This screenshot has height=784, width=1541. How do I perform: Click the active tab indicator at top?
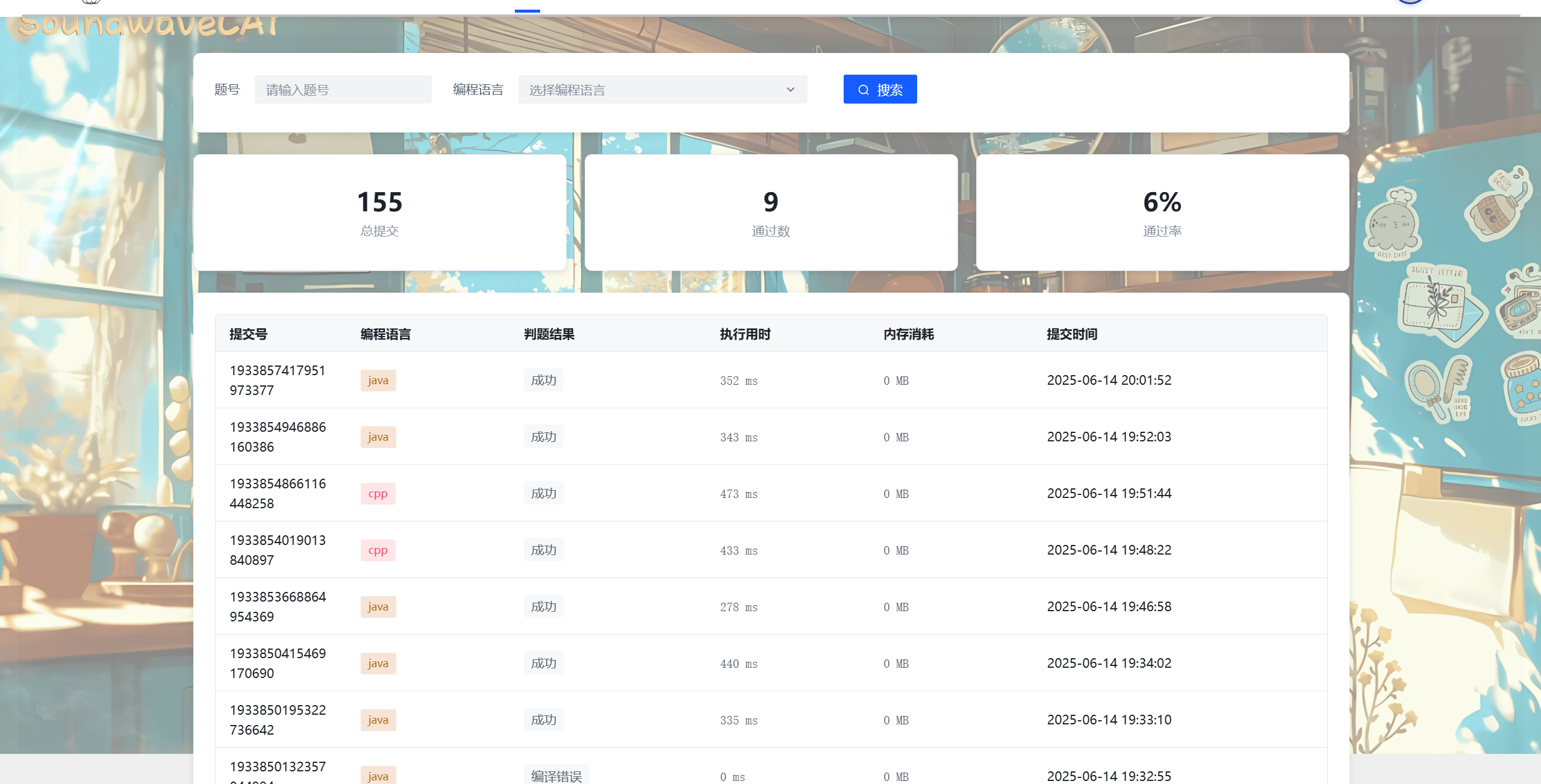pos(527,10)
